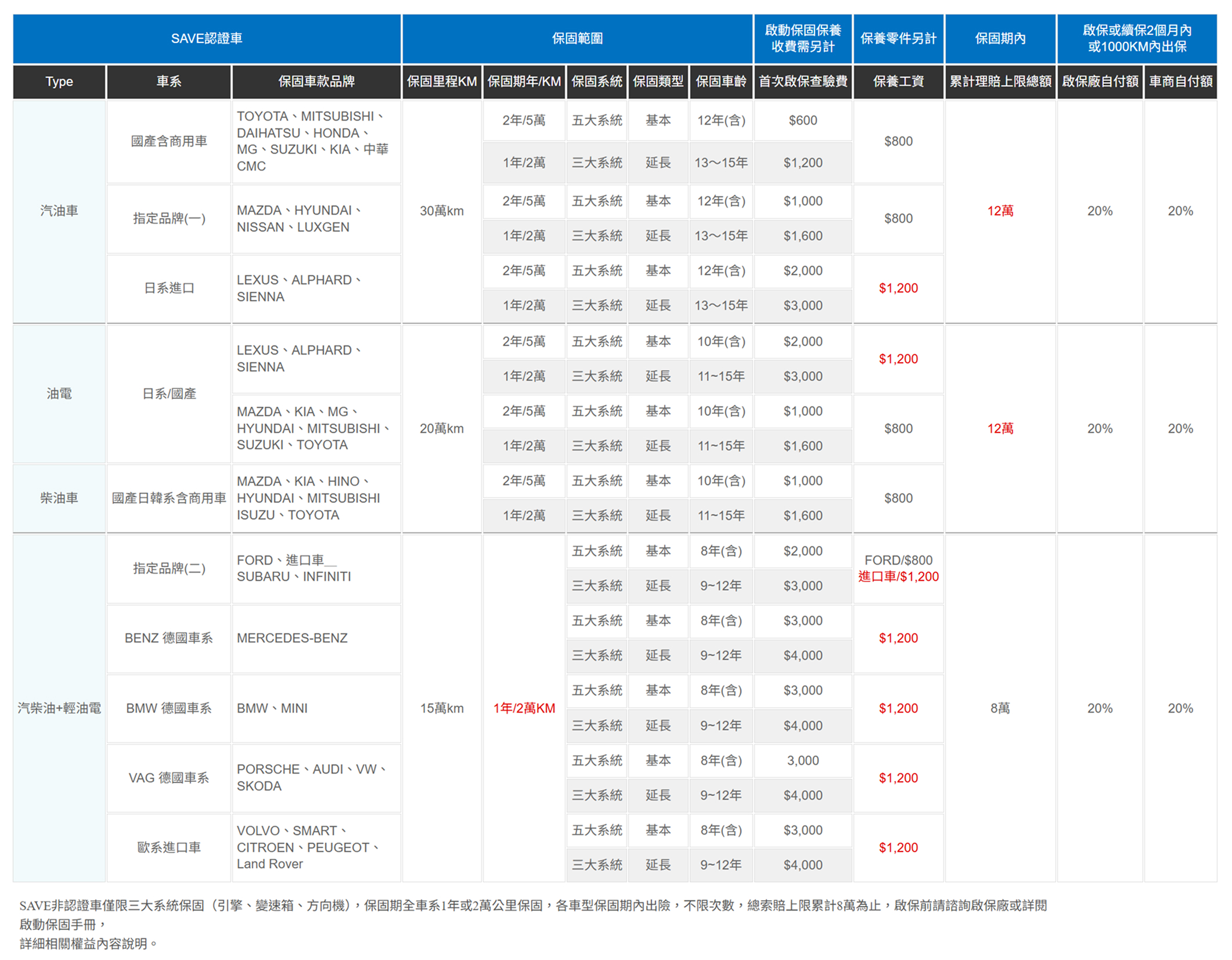The height and width of the screenshot is (960, 1232).
Task: Click the 保養工資 column header
Action: tap(898, 81)
